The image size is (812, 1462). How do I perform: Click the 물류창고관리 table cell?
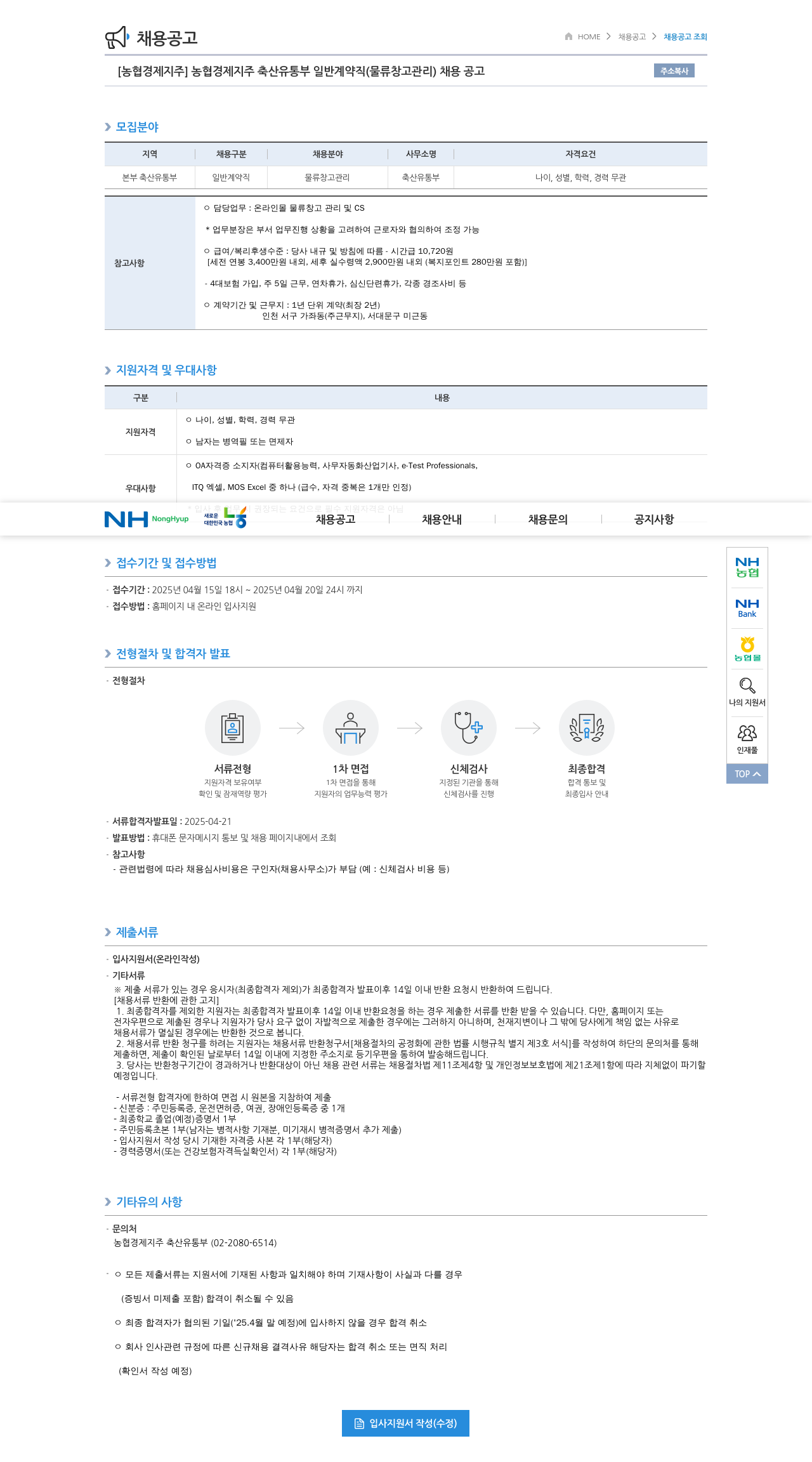click(327, 178)
